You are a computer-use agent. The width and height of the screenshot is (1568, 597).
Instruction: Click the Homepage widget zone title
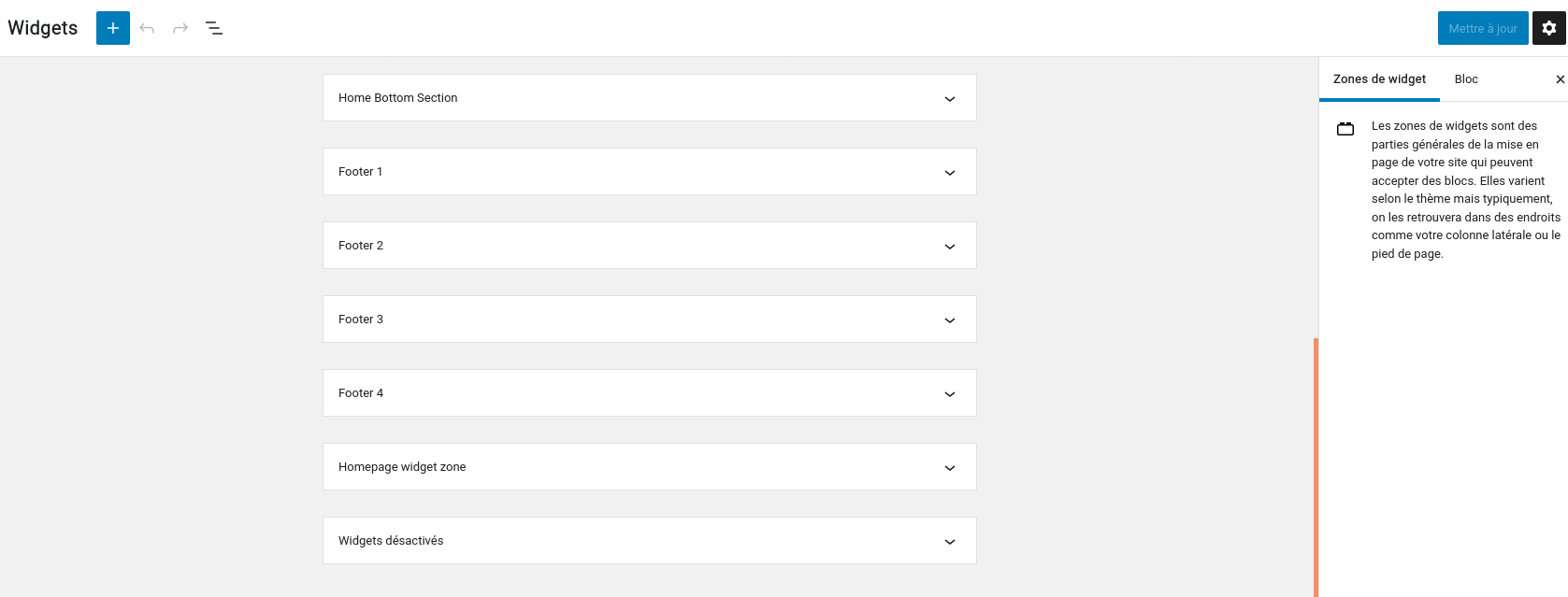click(x=402, y=467)
